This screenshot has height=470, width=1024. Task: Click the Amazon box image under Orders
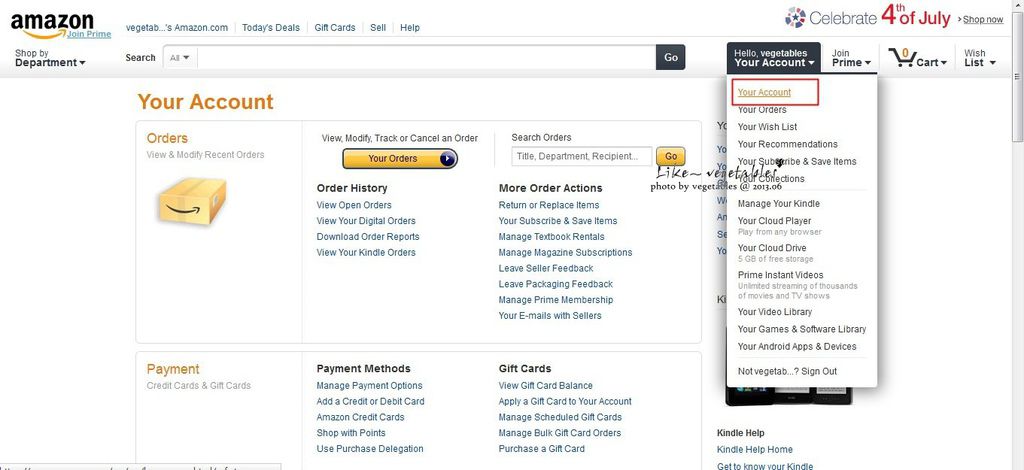(x=192, y=202)
